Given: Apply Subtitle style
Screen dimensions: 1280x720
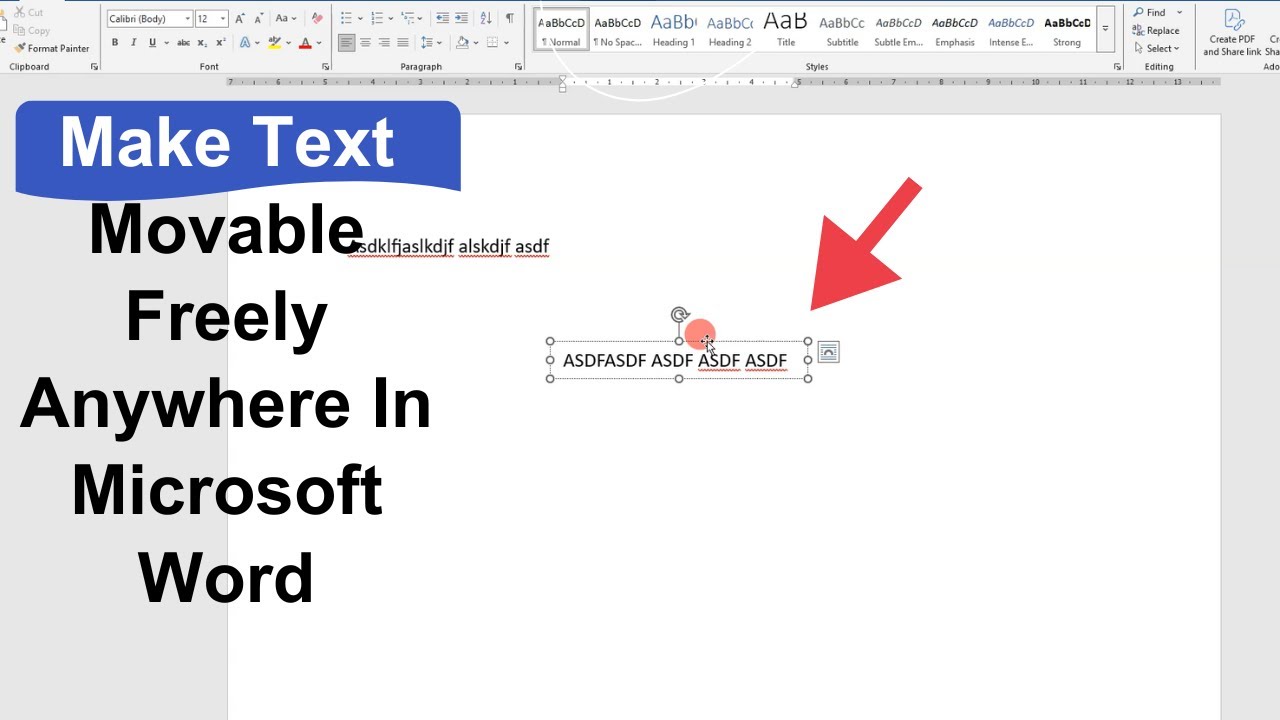Looking at the screenshot, I should (x=842, y=28).
